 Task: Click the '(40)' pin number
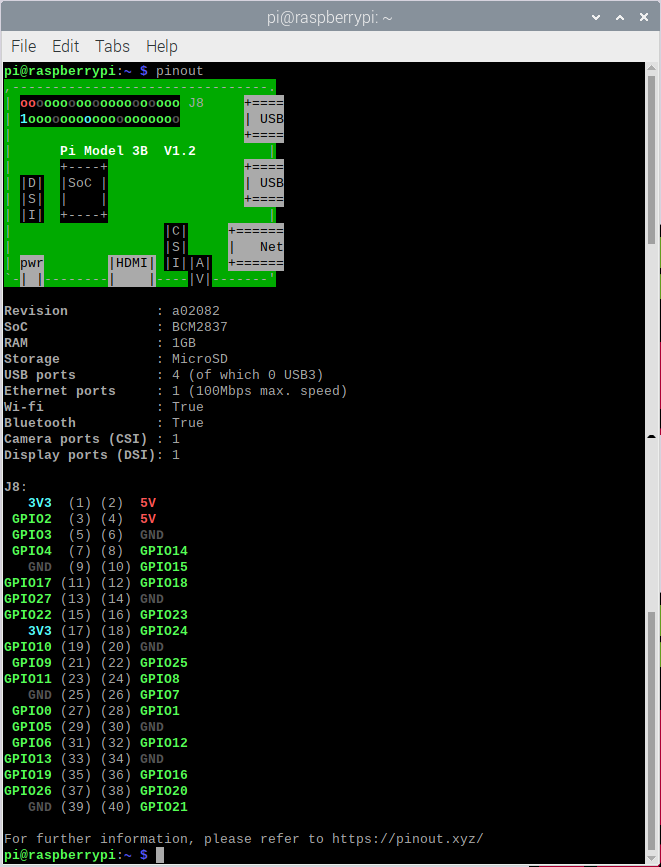[116, 807]
